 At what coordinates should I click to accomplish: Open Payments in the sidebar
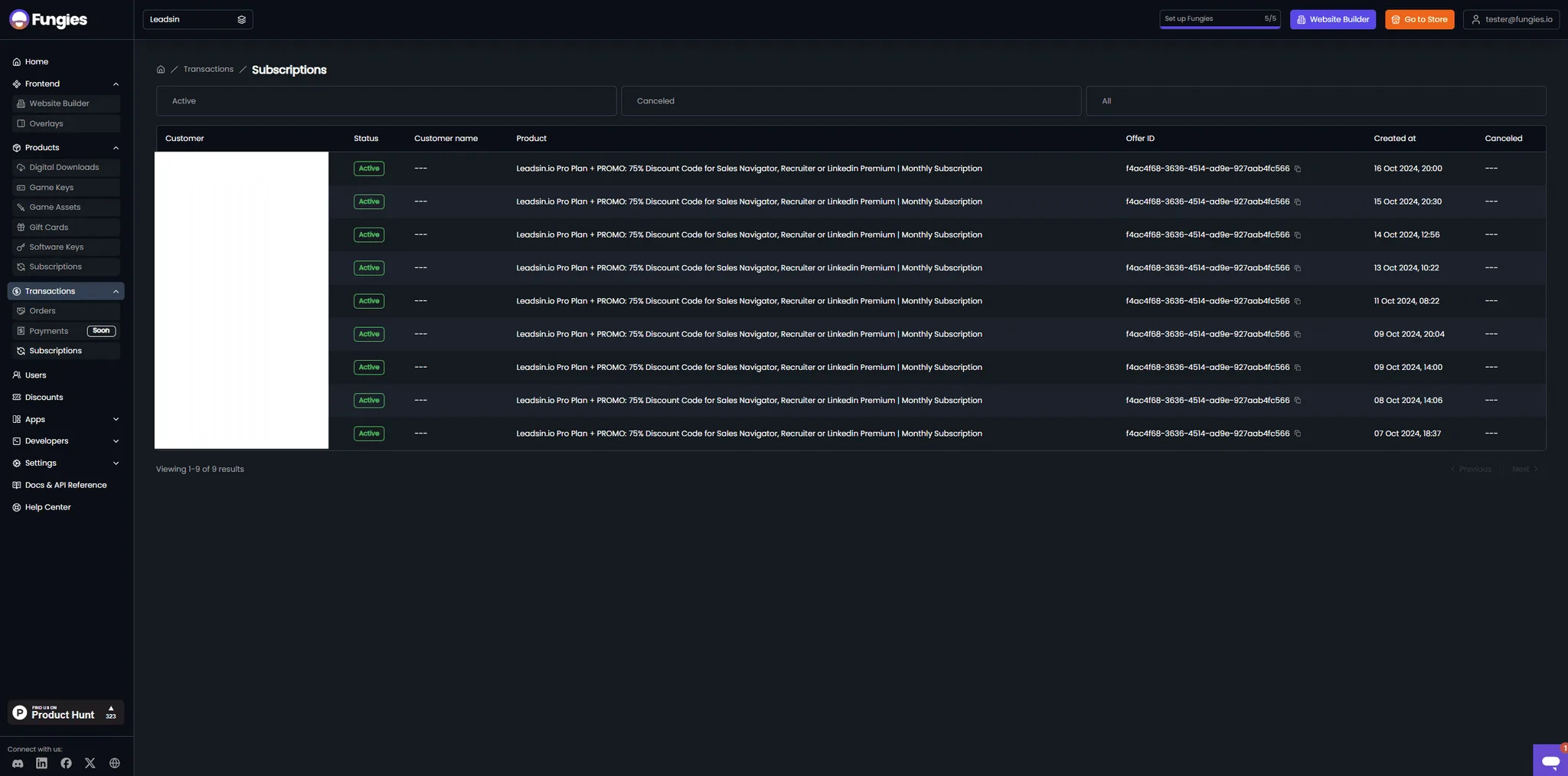click(67, 331)
